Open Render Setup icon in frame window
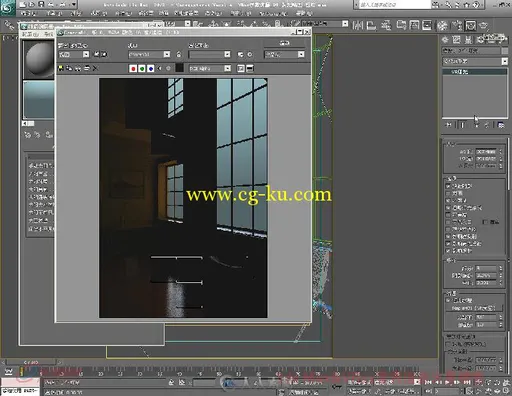The image size is (512, 396). [x=240, y=54]
